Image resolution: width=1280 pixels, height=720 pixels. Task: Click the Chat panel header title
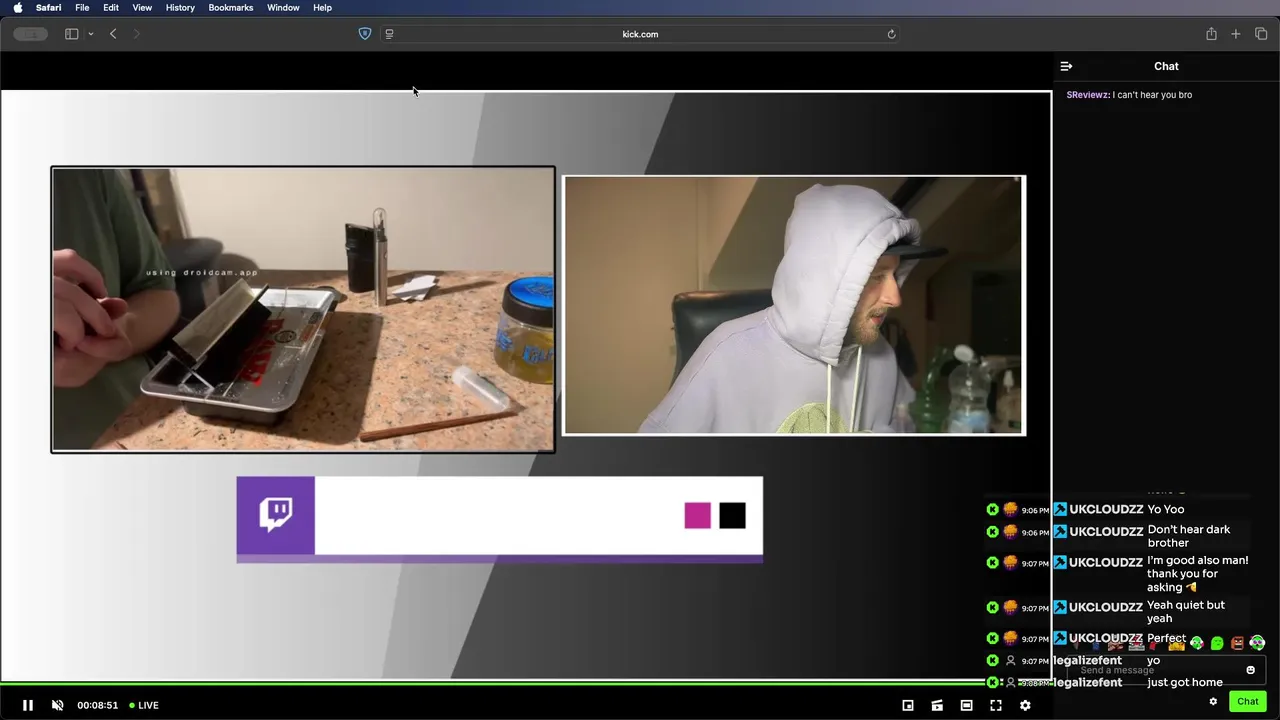click(1166, 66)
